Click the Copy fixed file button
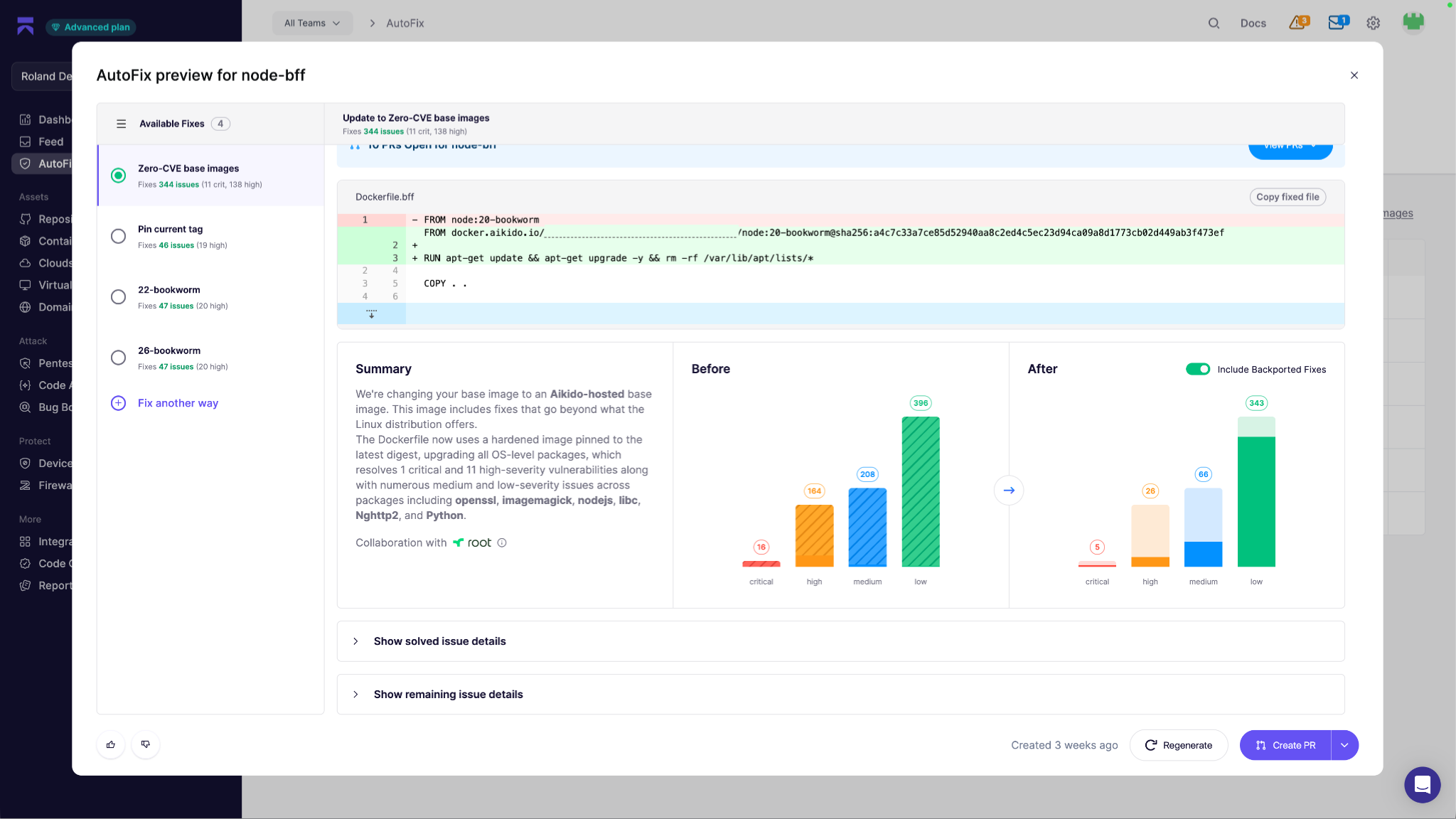1456x819 pixels. pos(1288,197)
